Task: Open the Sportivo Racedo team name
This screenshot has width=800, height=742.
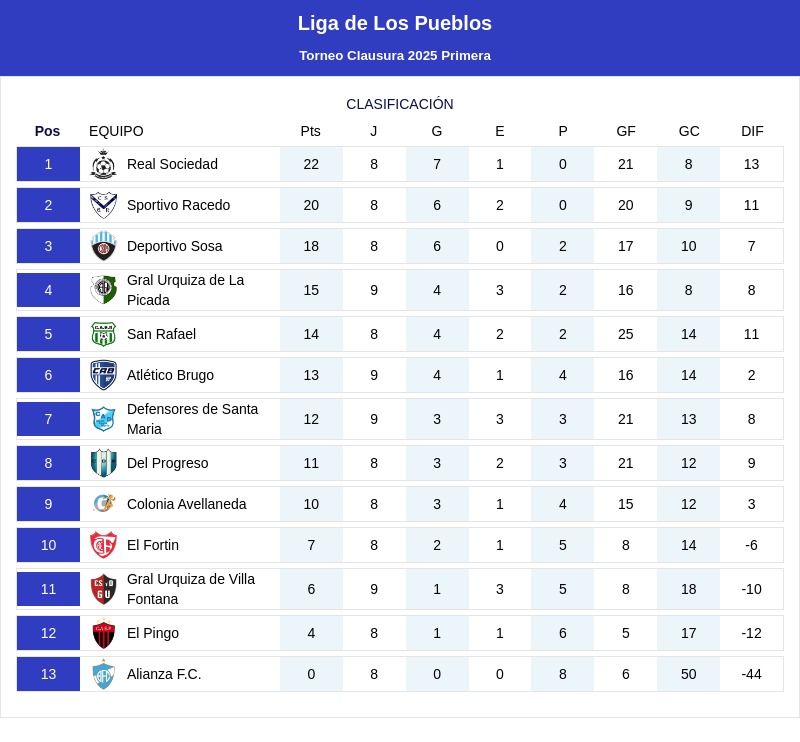Action: [x=178, y=205]
